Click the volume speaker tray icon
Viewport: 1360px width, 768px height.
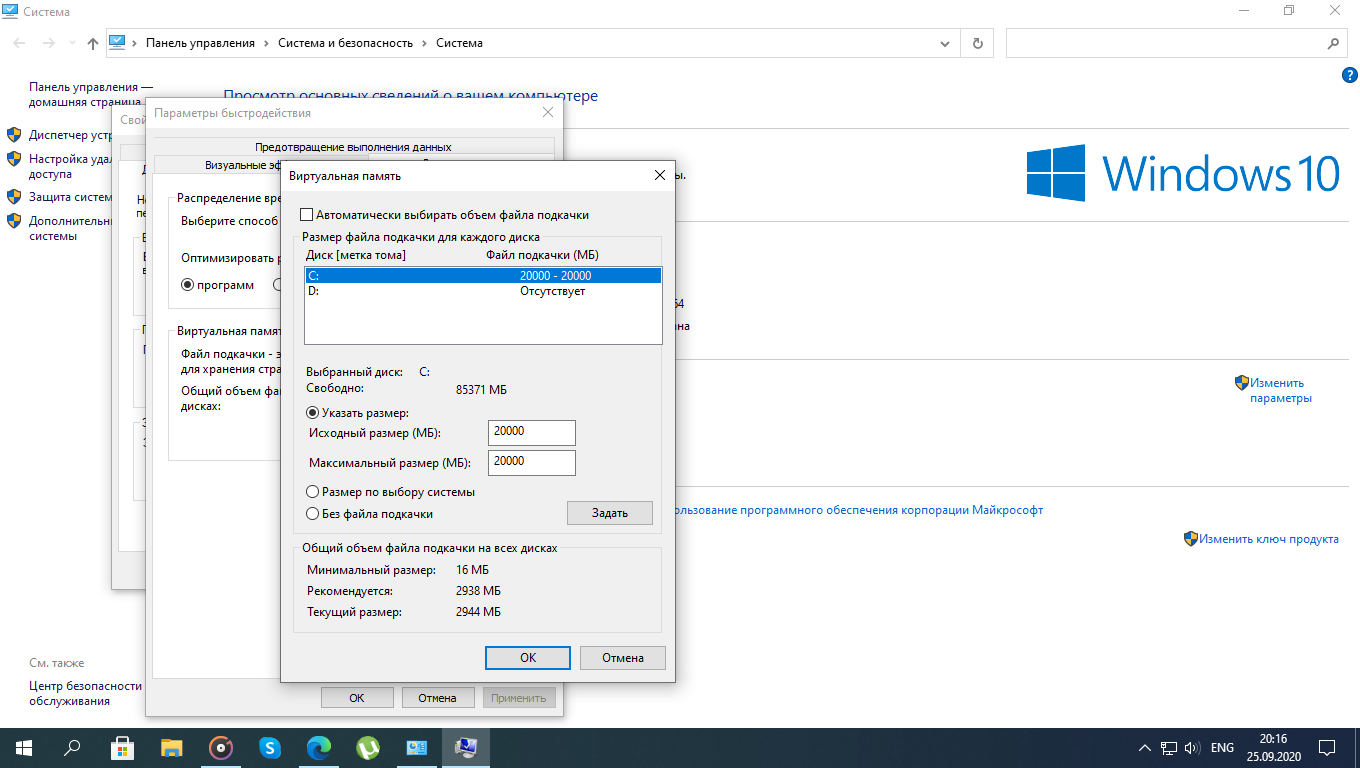pyautogui.click(x=1192, y=747)
